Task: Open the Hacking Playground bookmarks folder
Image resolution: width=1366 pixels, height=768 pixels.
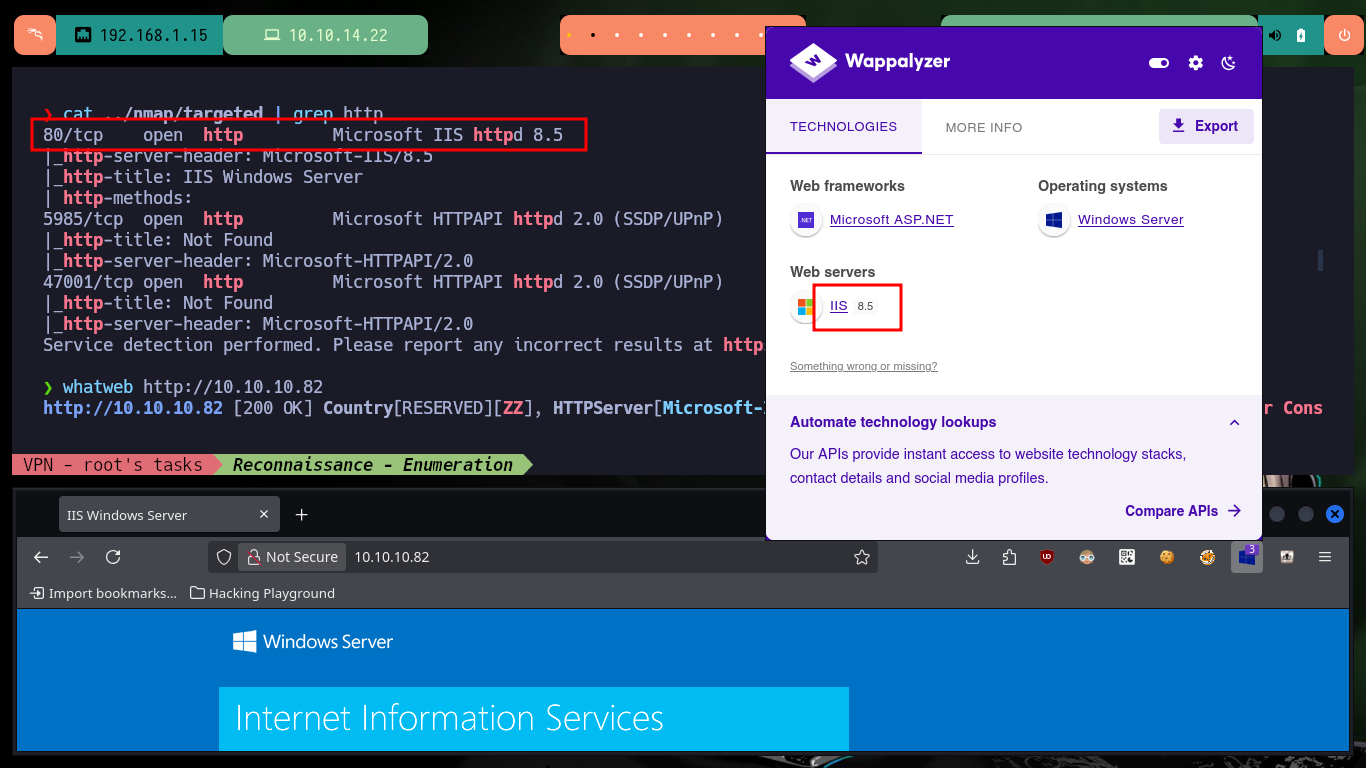Action: 262,593
